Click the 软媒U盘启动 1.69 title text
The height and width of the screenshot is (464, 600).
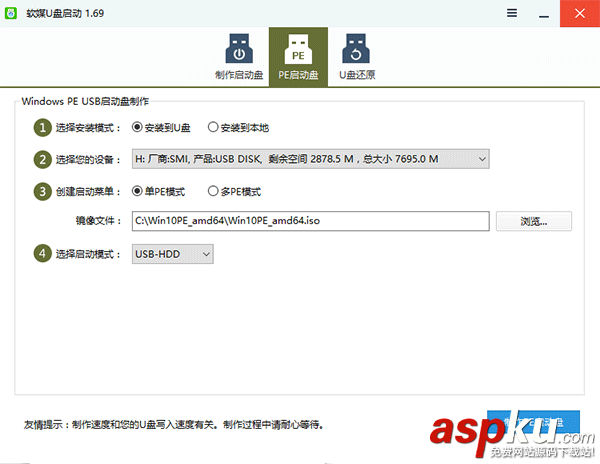click(65, 13)
